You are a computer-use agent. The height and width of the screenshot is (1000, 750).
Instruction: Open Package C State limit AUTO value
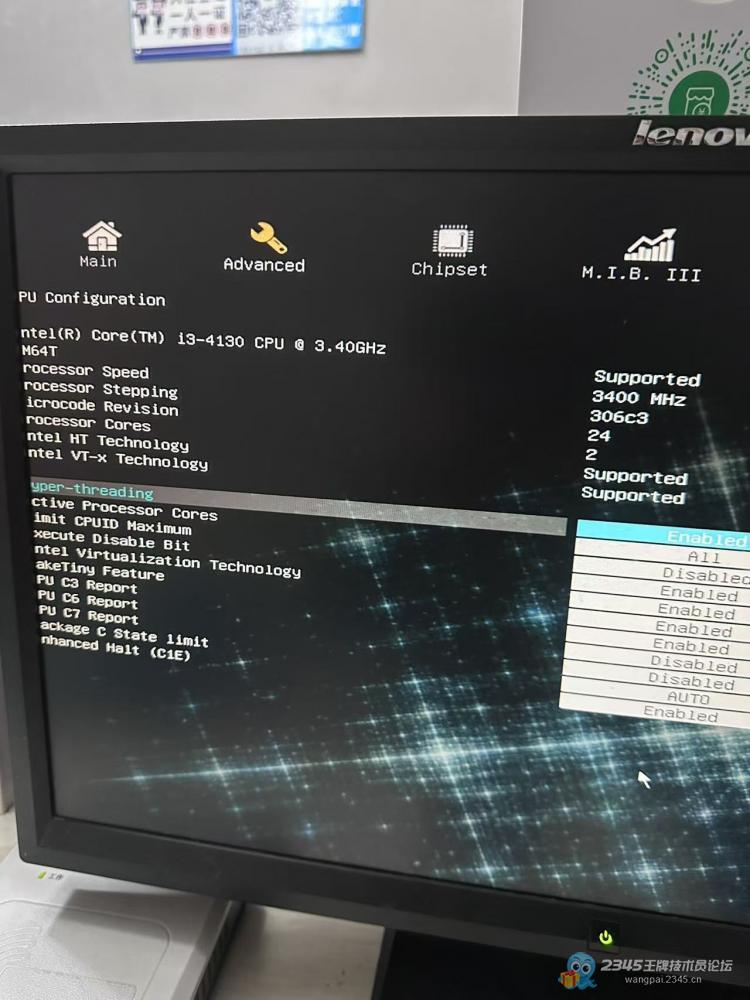[x=688, y=698]
